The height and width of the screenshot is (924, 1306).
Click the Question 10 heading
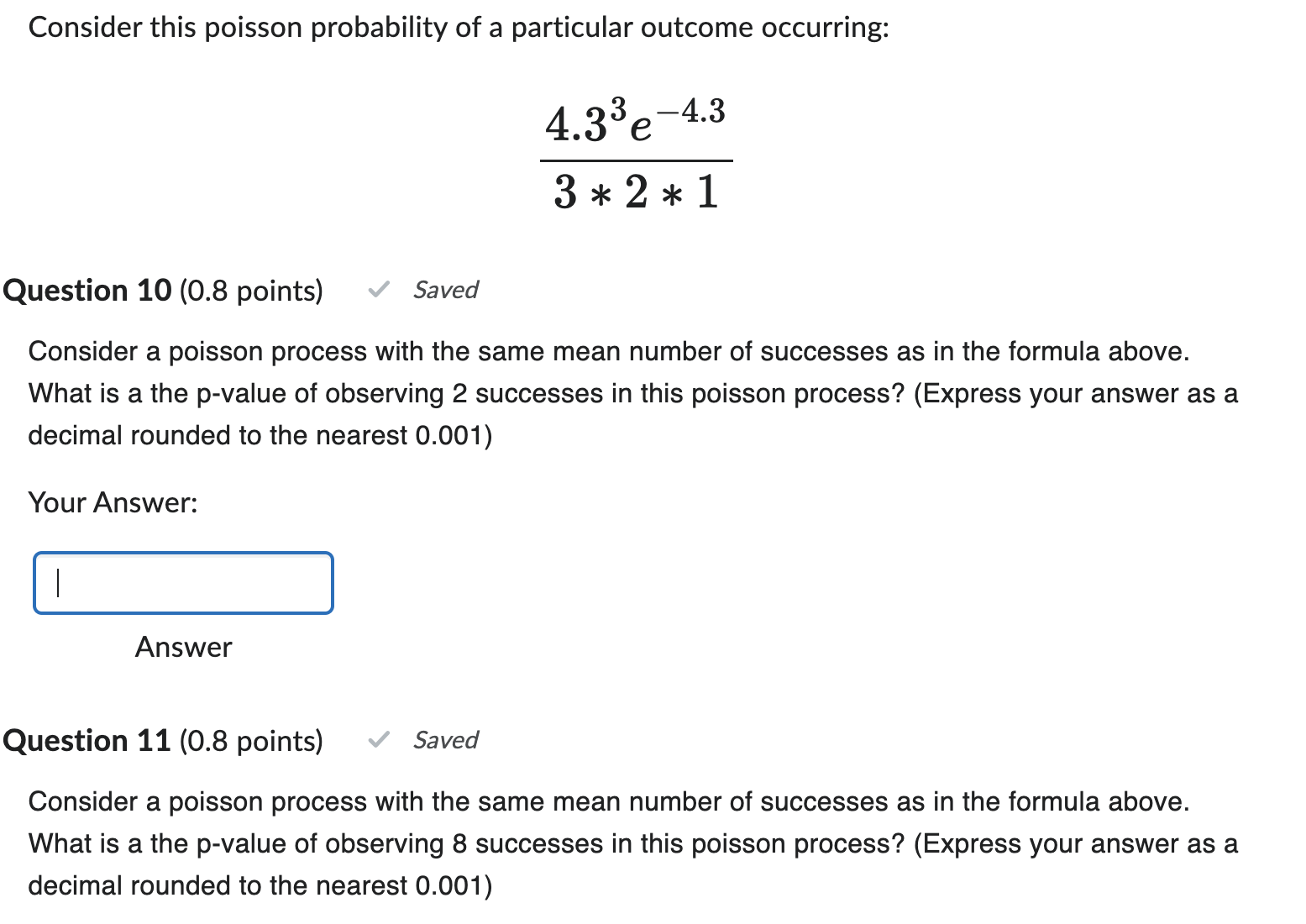[87, 291]
